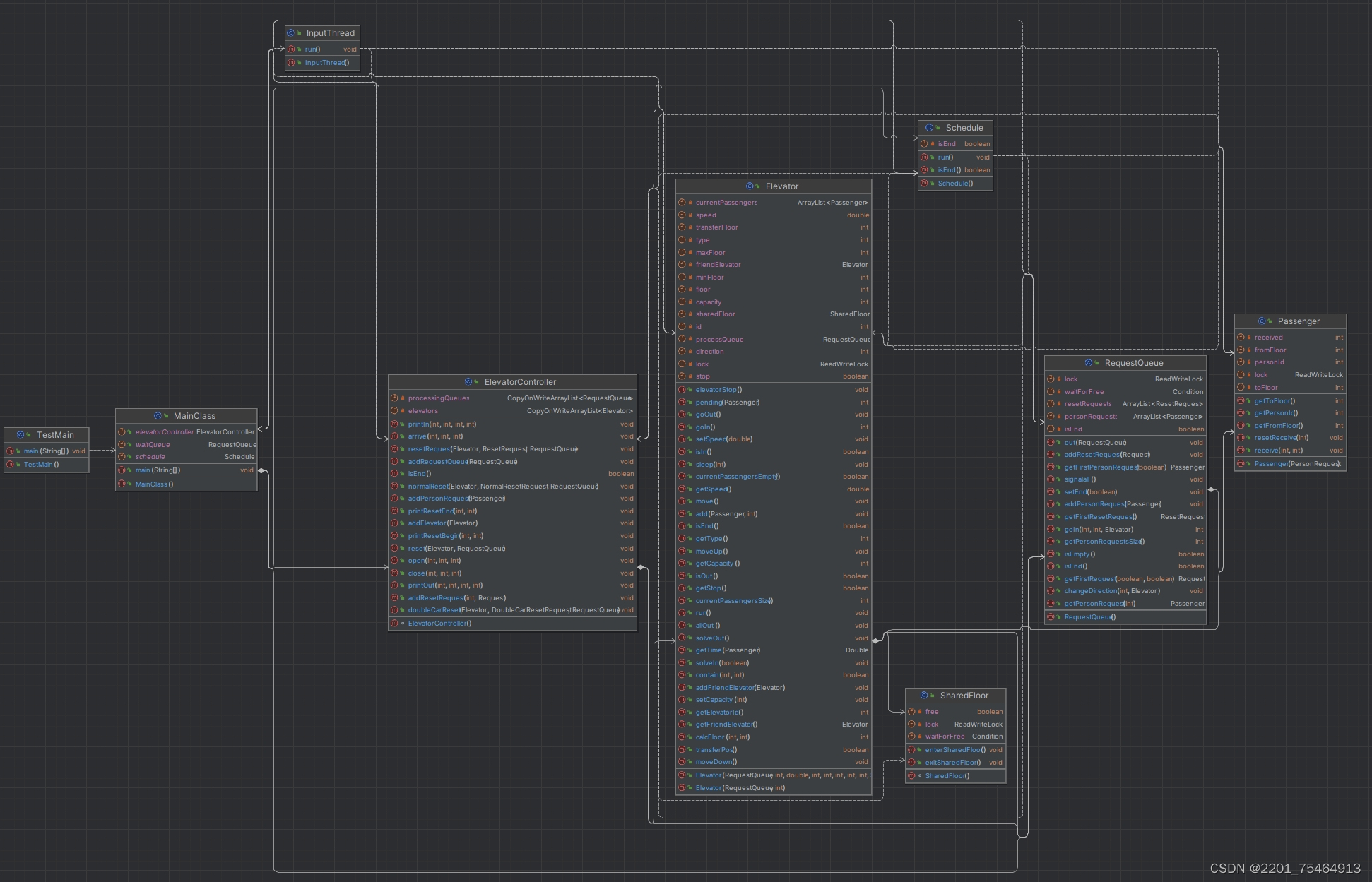
Task: Click the method icon beside enterSharedFloor()
Action: [911, 750]
